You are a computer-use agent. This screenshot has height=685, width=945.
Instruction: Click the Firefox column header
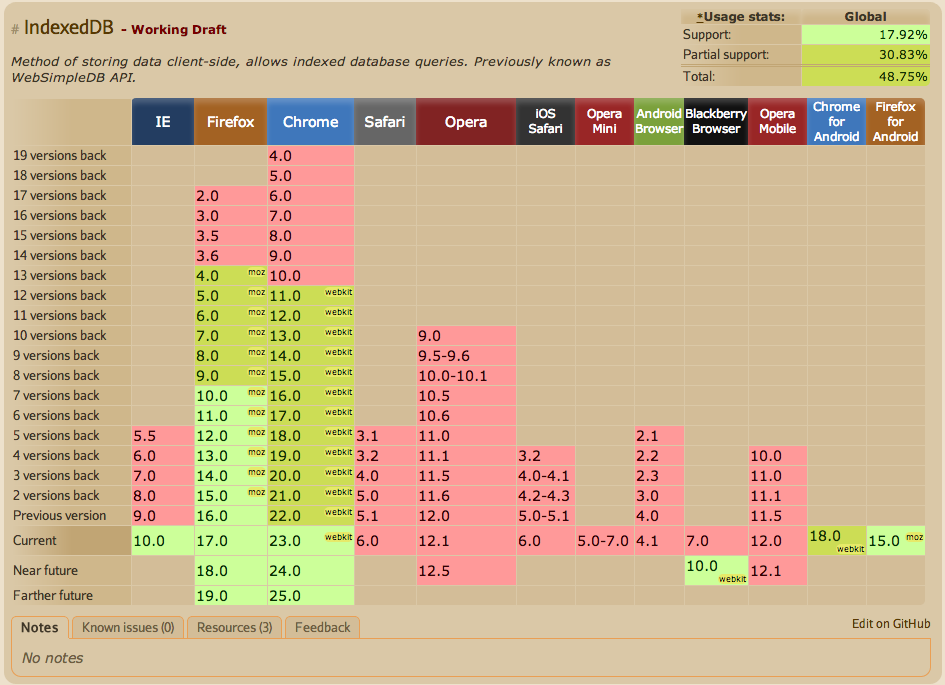[230, 122]
